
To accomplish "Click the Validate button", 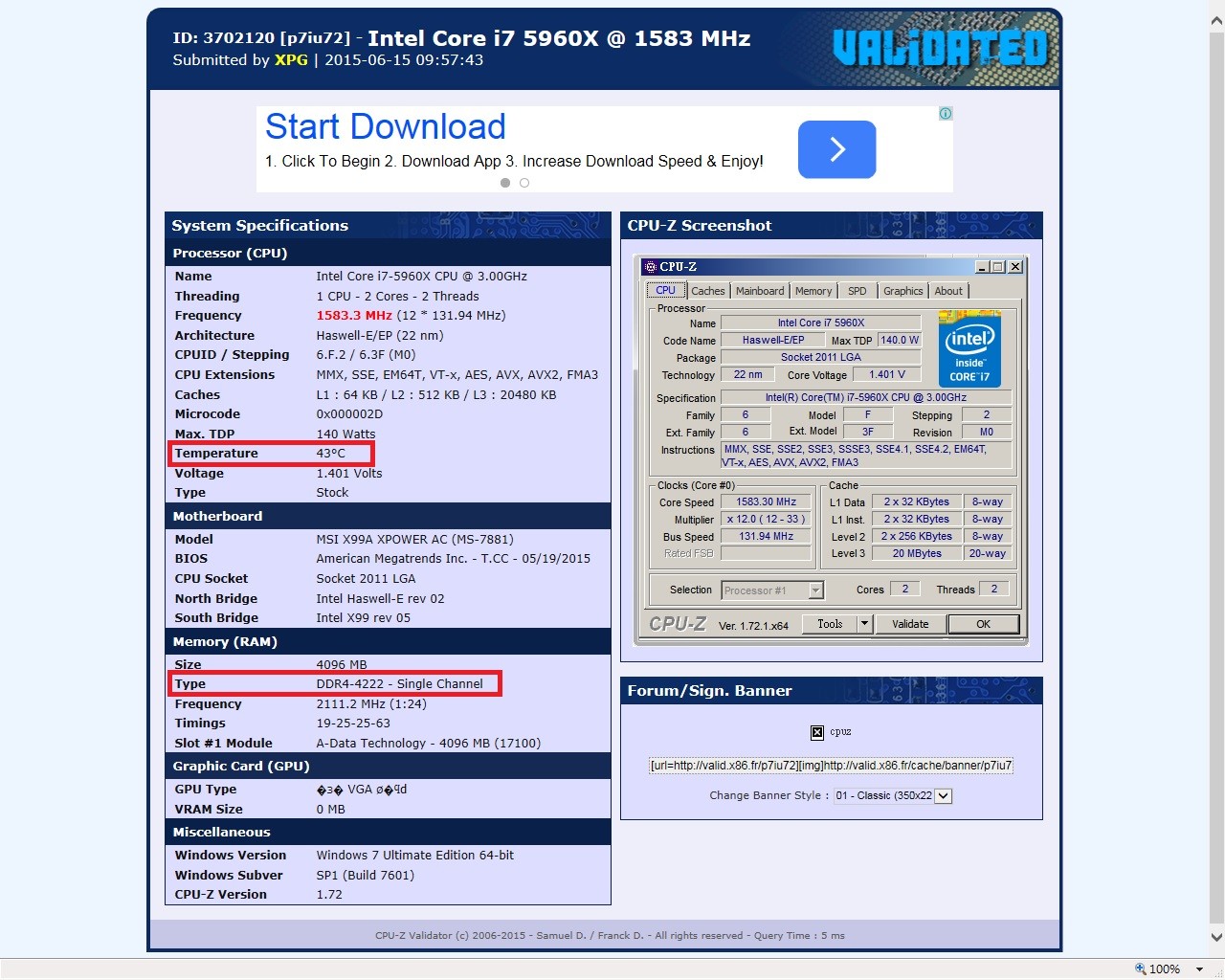I will [x=910, y=624].
